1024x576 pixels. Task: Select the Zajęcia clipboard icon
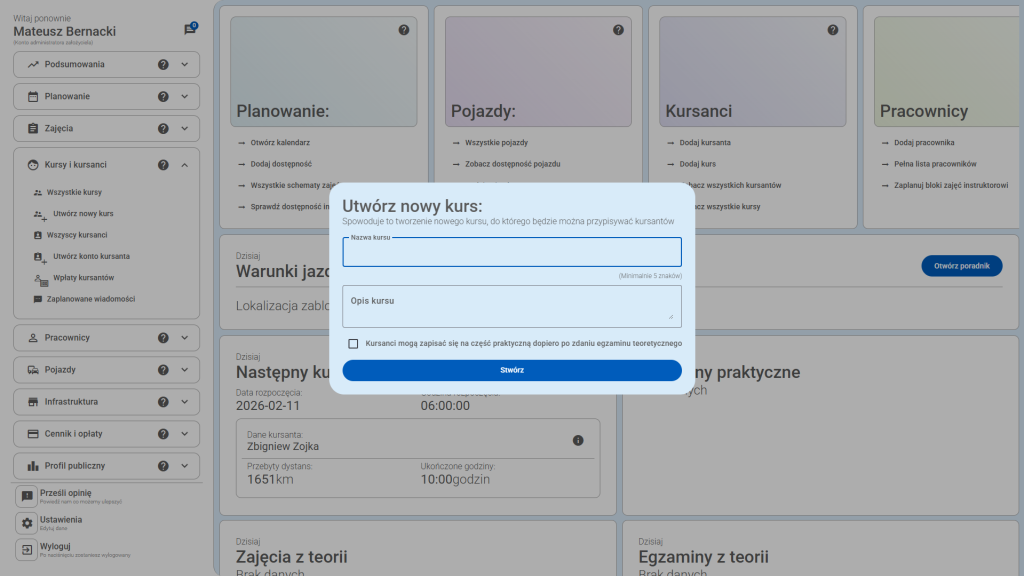coord(35,128)
